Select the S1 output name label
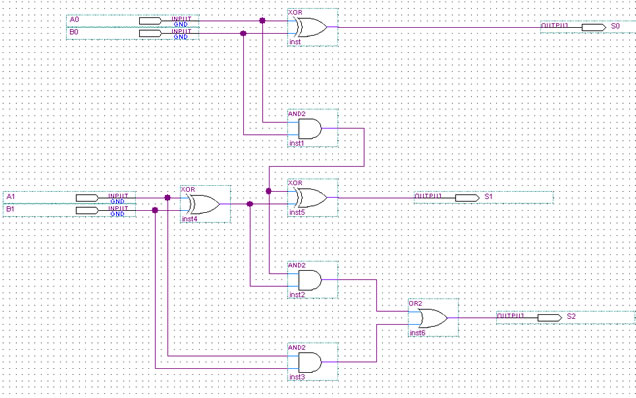 (x=489, y=196)
